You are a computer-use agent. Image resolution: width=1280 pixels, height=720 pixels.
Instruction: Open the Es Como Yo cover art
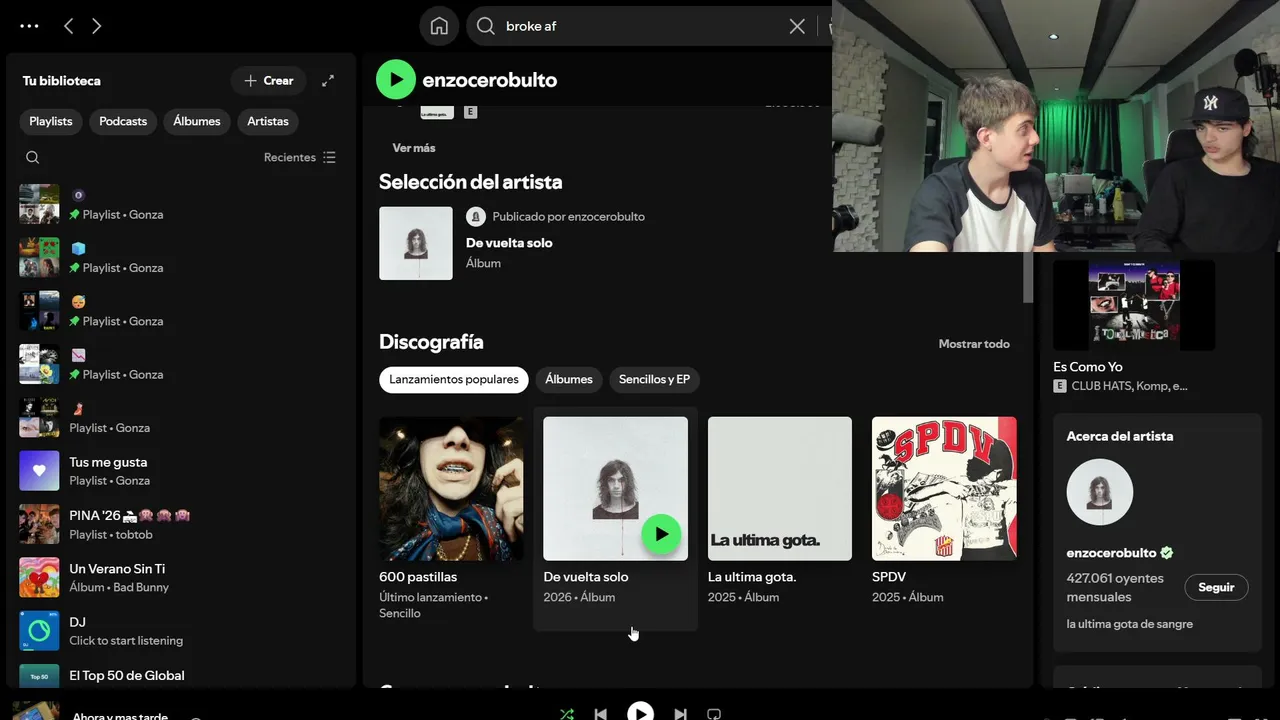pyautogui.click(x=1134, y=306)
